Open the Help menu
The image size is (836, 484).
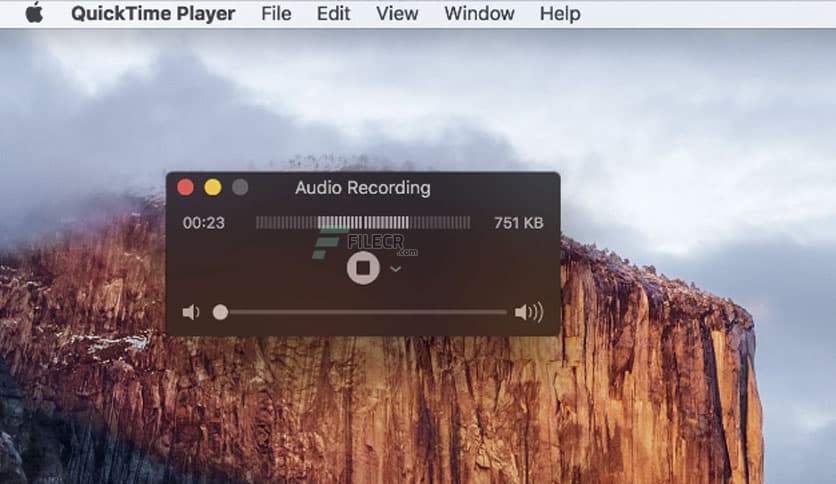click(560, 13)
